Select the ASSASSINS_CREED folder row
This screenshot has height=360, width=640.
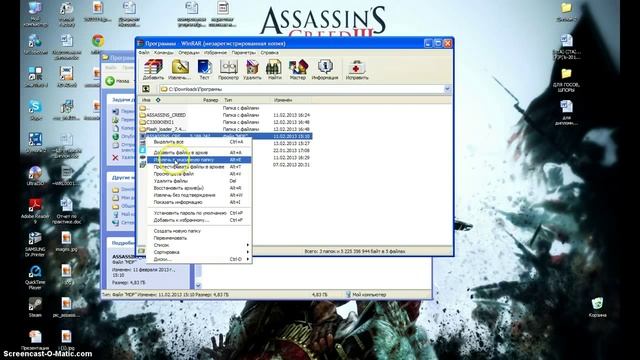pyautogui.click(x=224, y=115)
